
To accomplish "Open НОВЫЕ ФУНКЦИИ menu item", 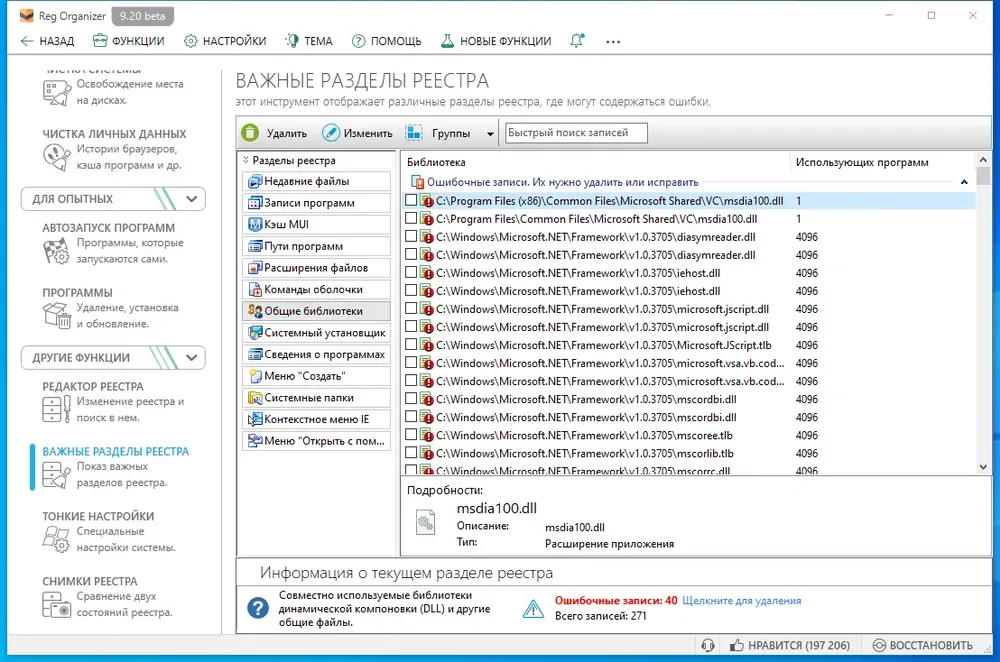I will pos(496,41).
